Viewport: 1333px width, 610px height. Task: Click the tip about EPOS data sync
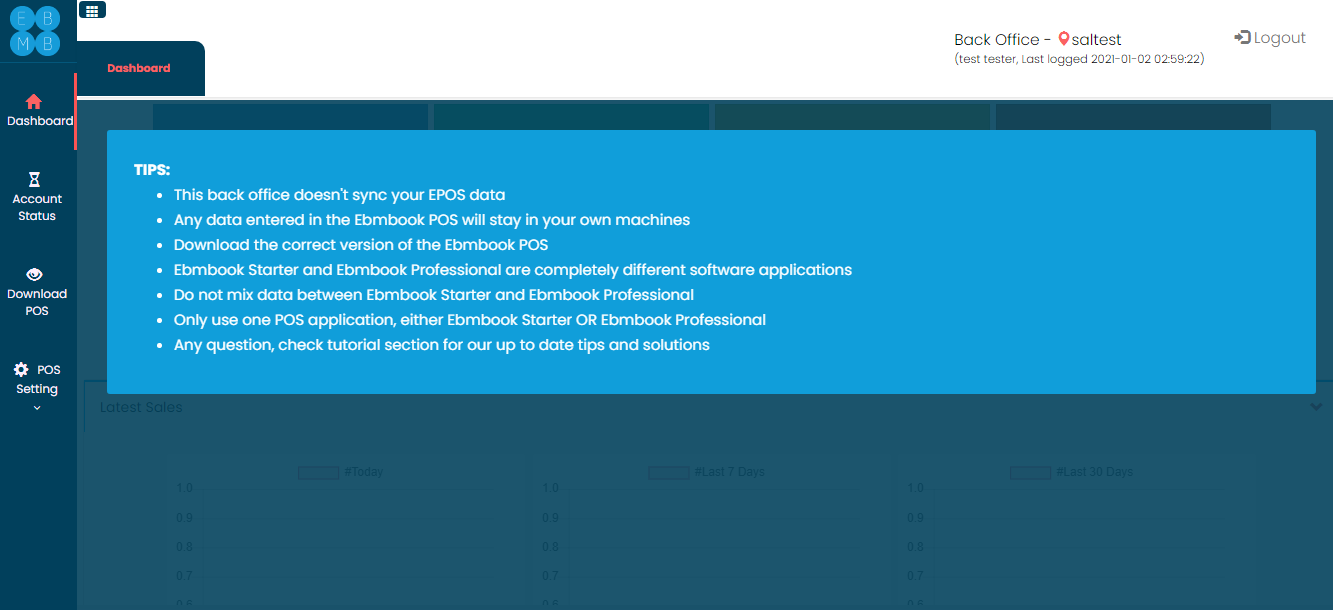pos(340,195)
